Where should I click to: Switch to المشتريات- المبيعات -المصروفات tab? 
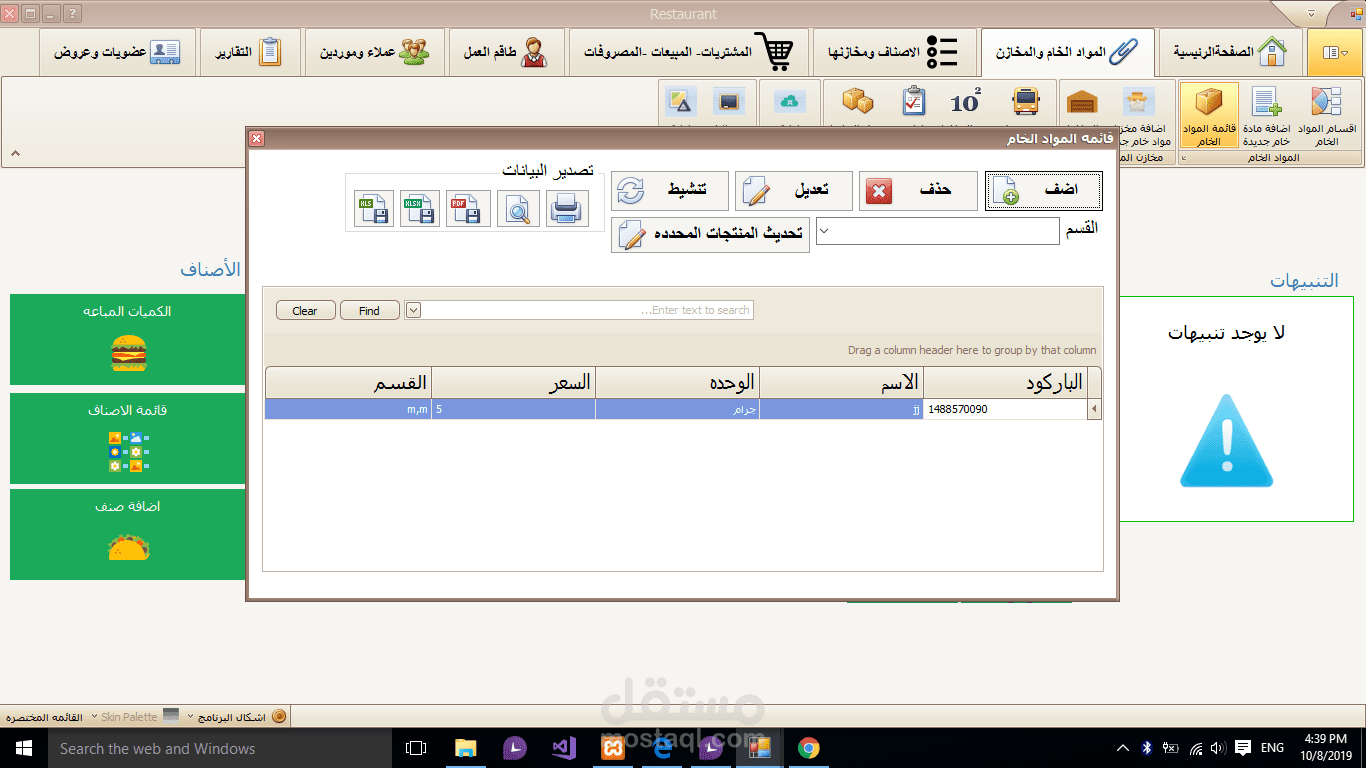(689, 52)
